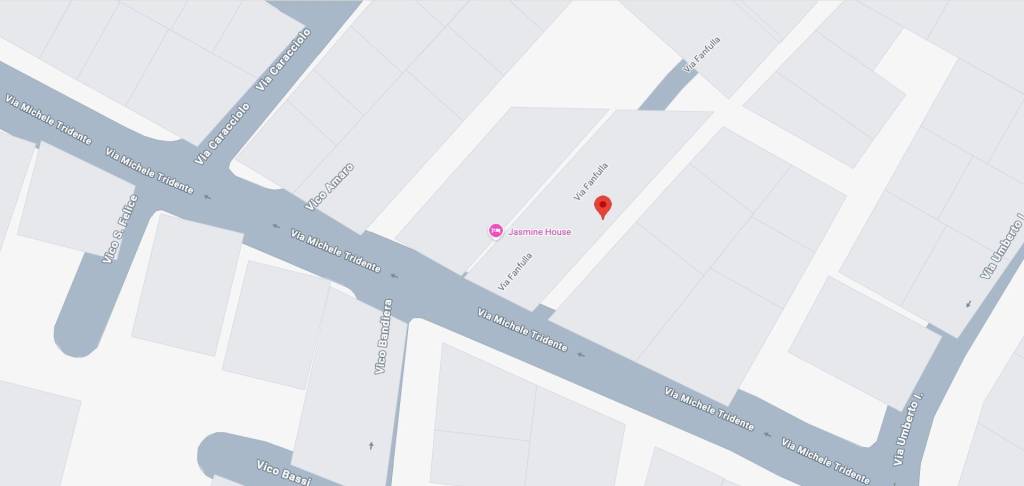Click Via Fanfulla label on the short road stub
1024x486 pixels.
pyautogui.click(x=702, y=54)
